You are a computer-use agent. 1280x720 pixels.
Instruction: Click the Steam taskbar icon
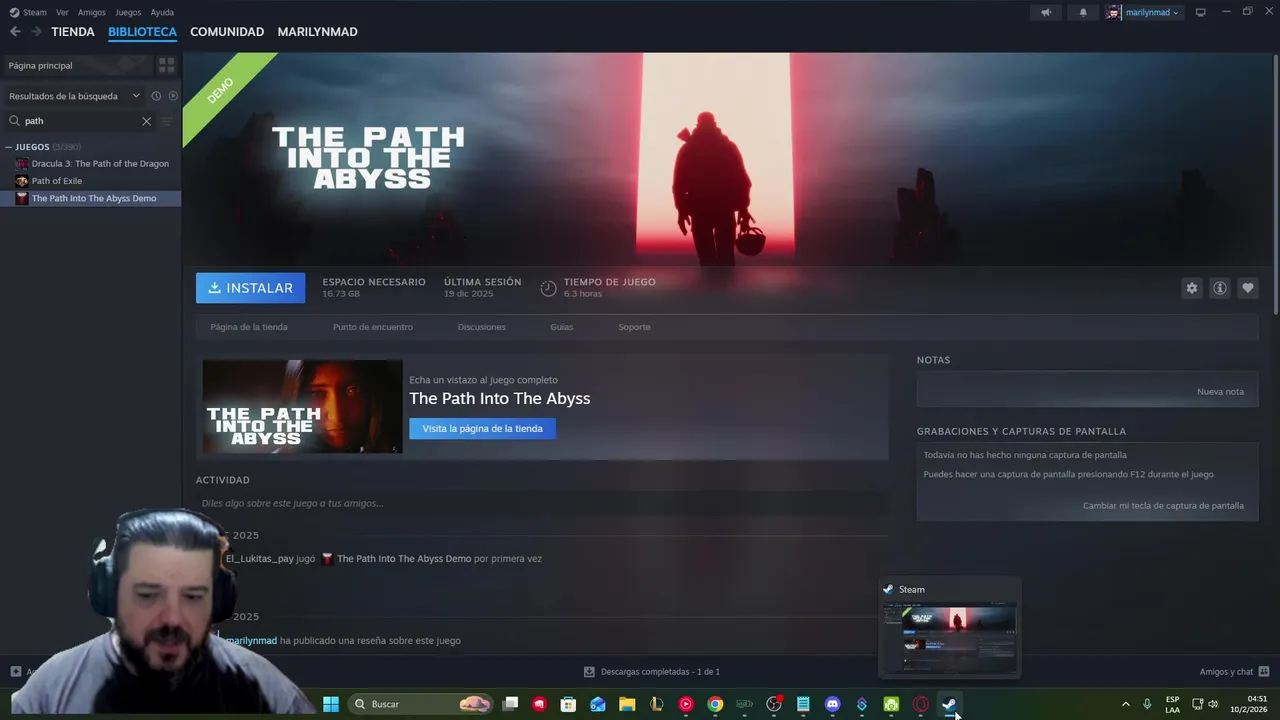tap(949, 704)
